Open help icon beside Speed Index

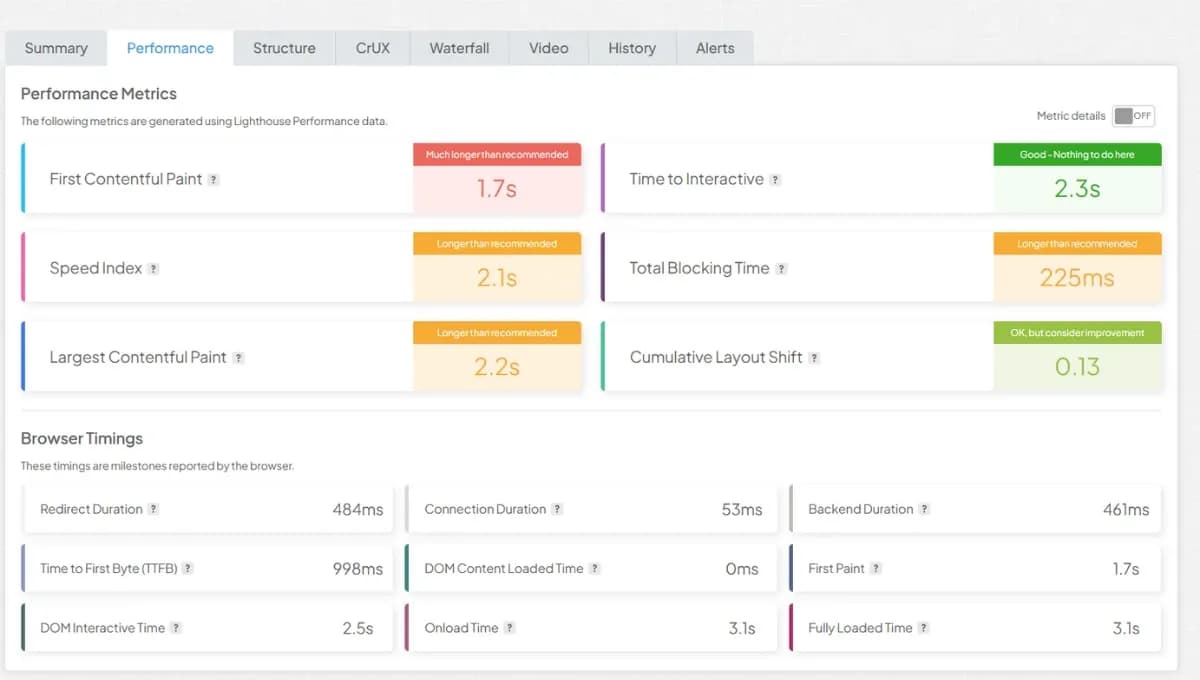tap(153, 269)
